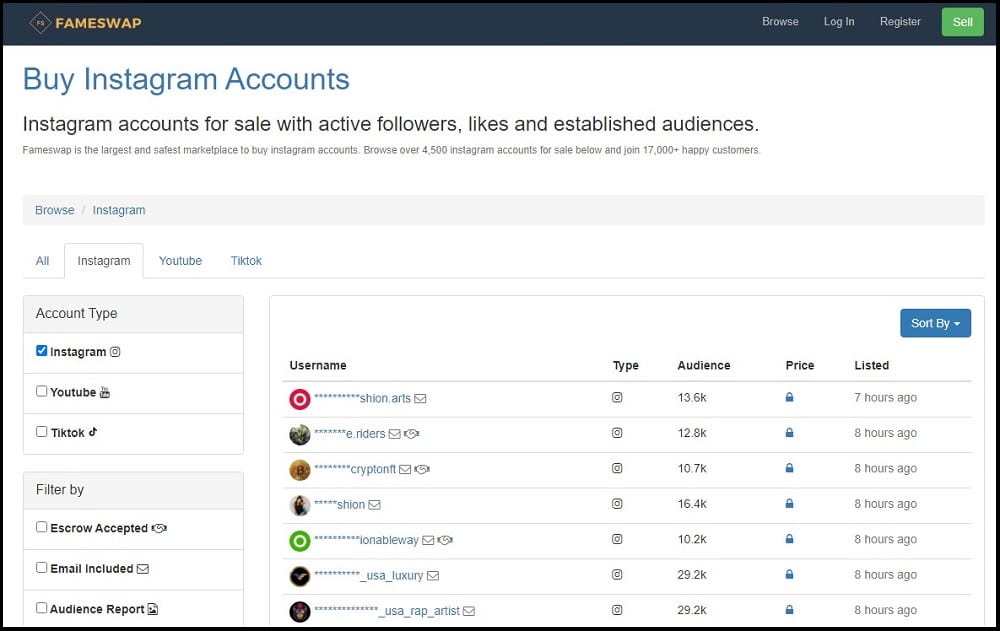Click the 13.6k audience value
This screenshot has height=631, width=1000.
(692, 397)
